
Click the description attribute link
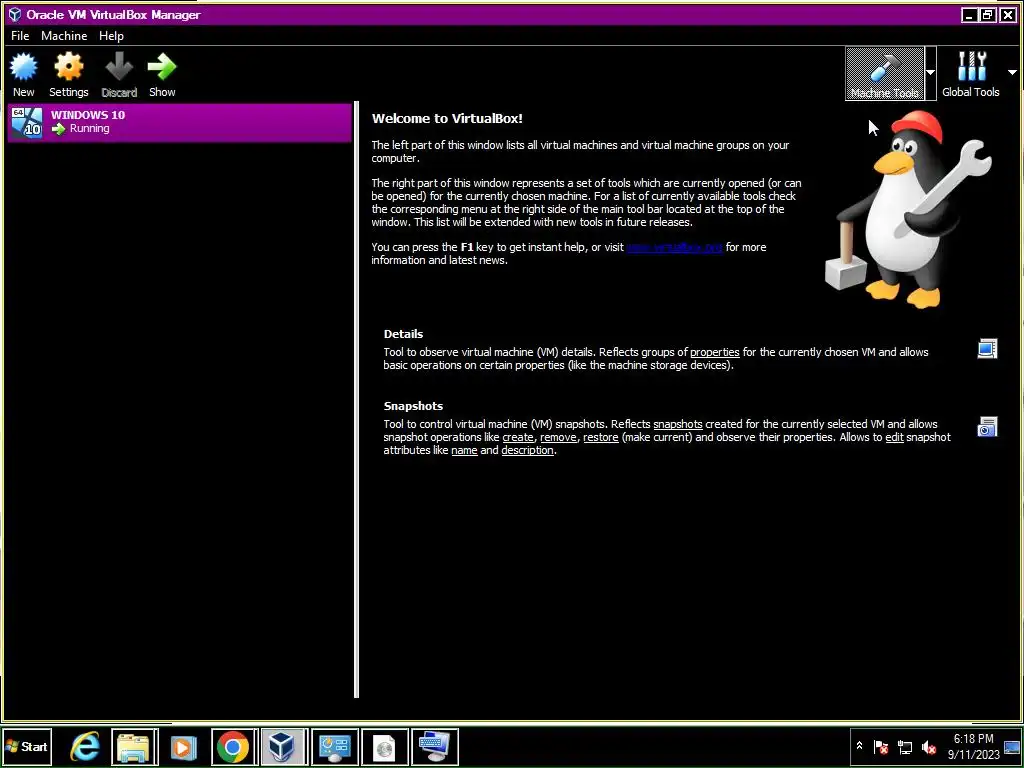click(527, 450)
